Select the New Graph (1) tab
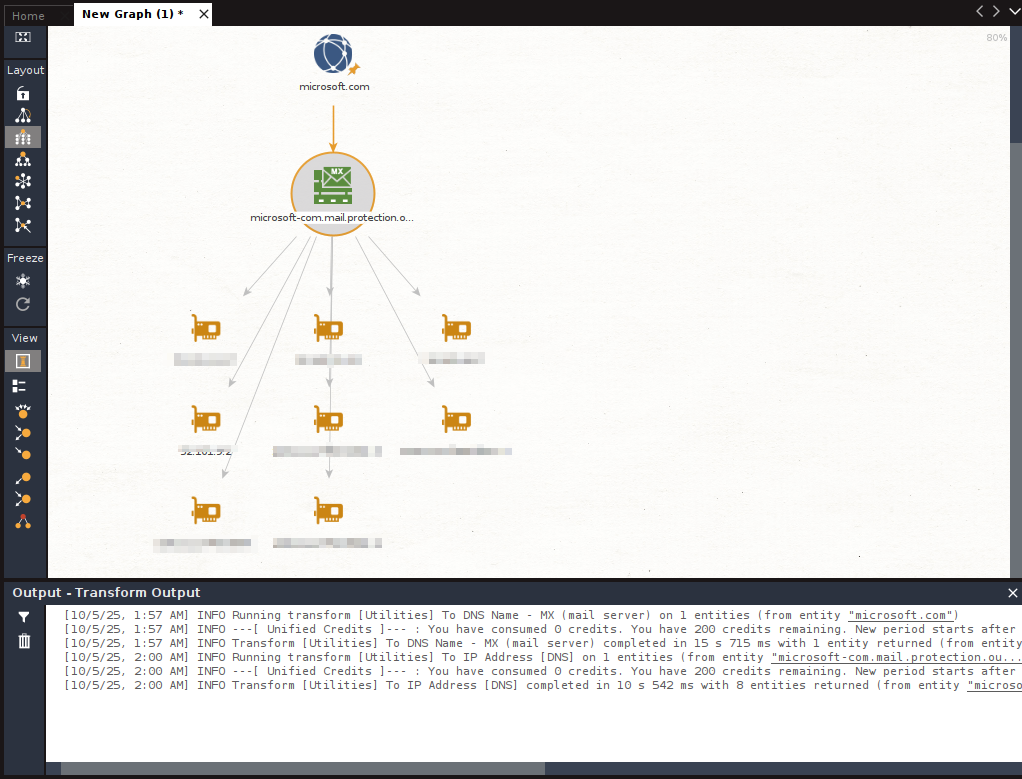This screenshot has width=1022, height=779. 133,14
